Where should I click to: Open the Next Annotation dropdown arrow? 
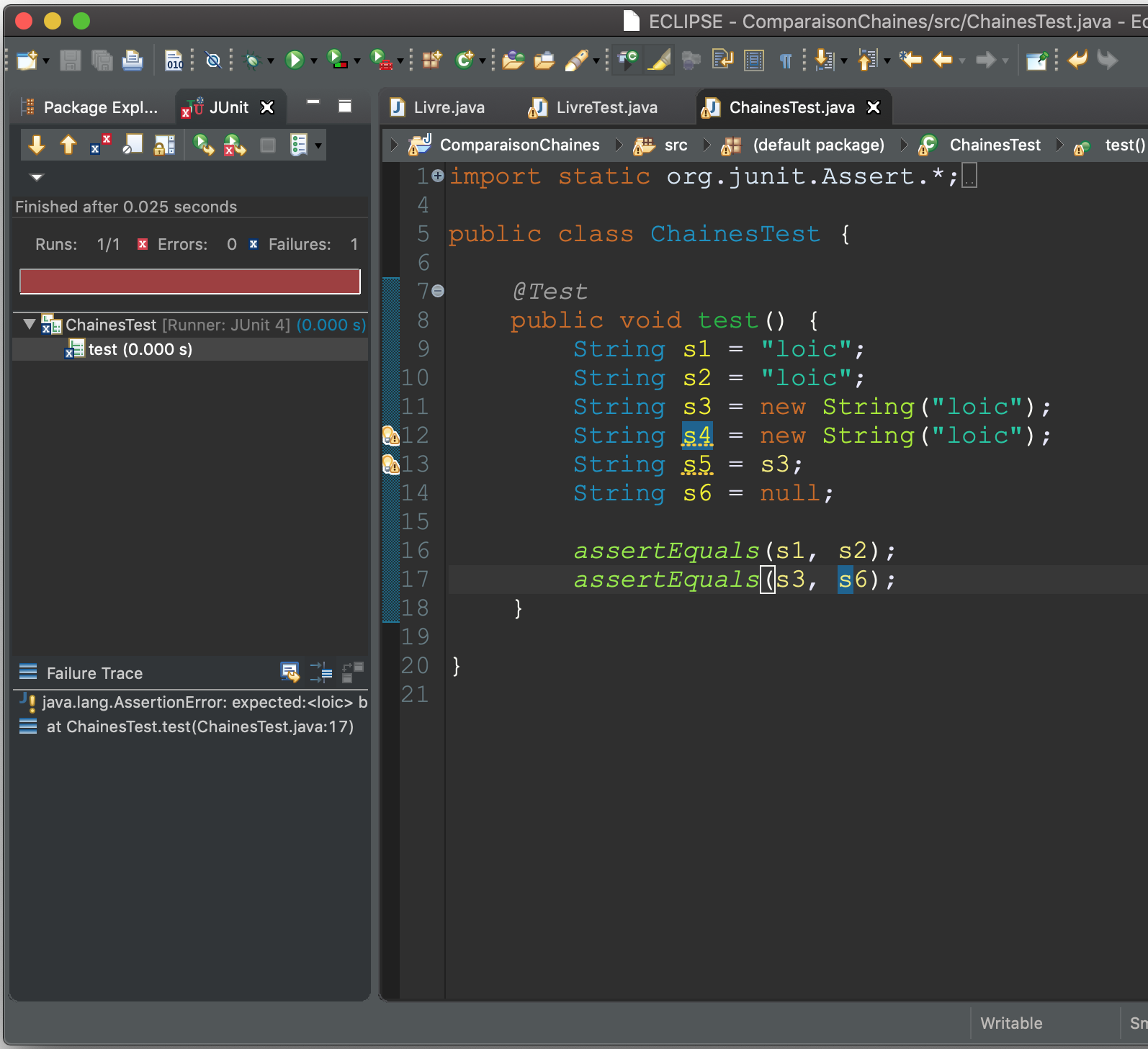point(844,61)
